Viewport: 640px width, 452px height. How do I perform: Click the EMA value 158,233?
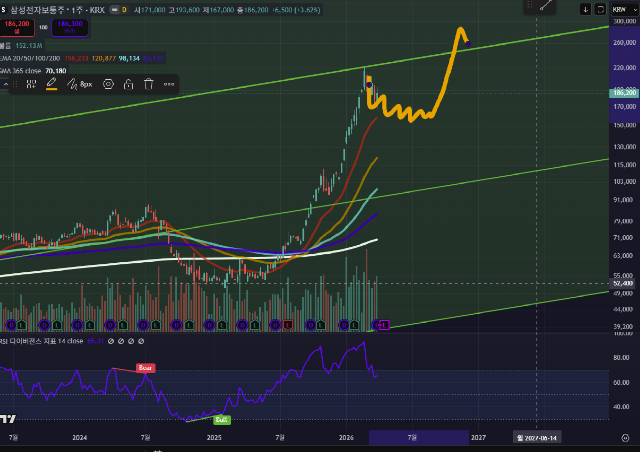76,58
